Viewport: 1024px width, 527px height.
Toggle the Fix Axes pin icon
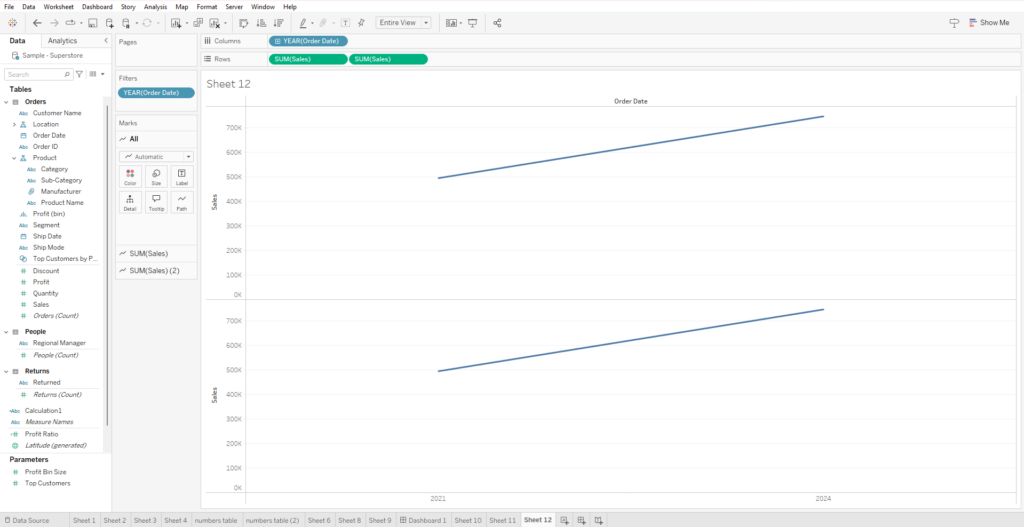click(x=361, y=23)
